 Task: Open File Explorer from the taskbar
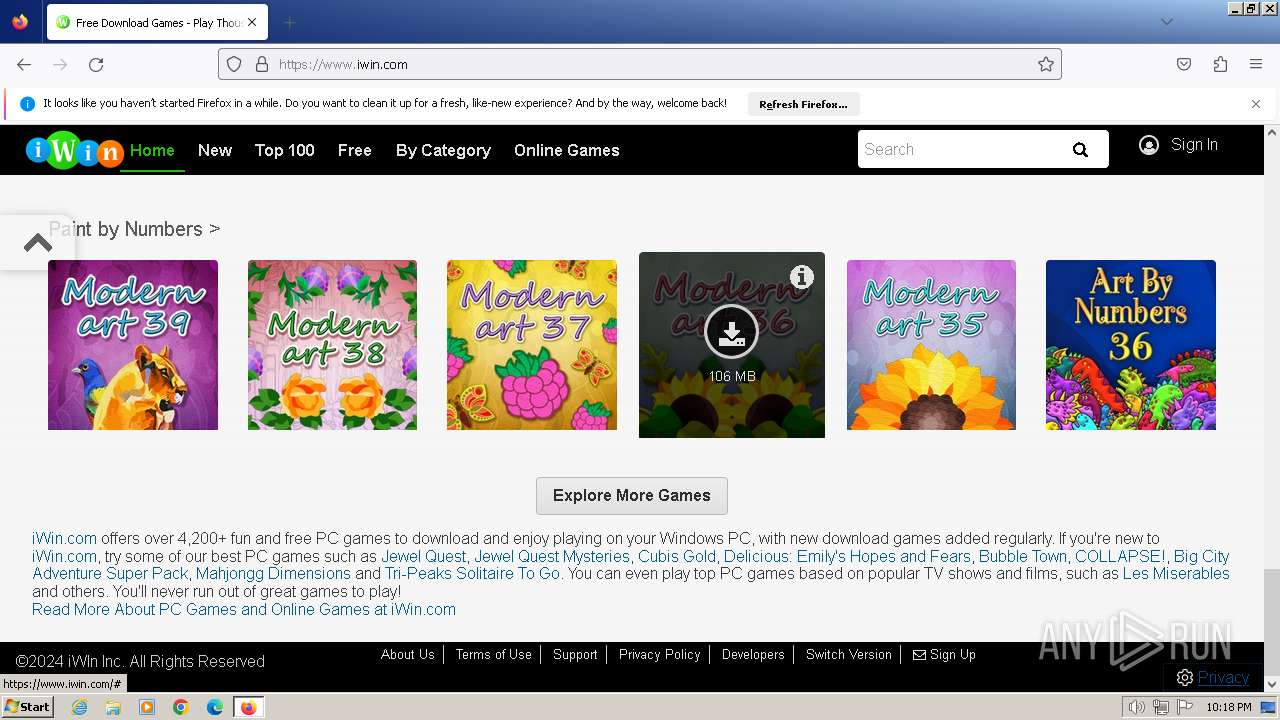coord(113,707)
